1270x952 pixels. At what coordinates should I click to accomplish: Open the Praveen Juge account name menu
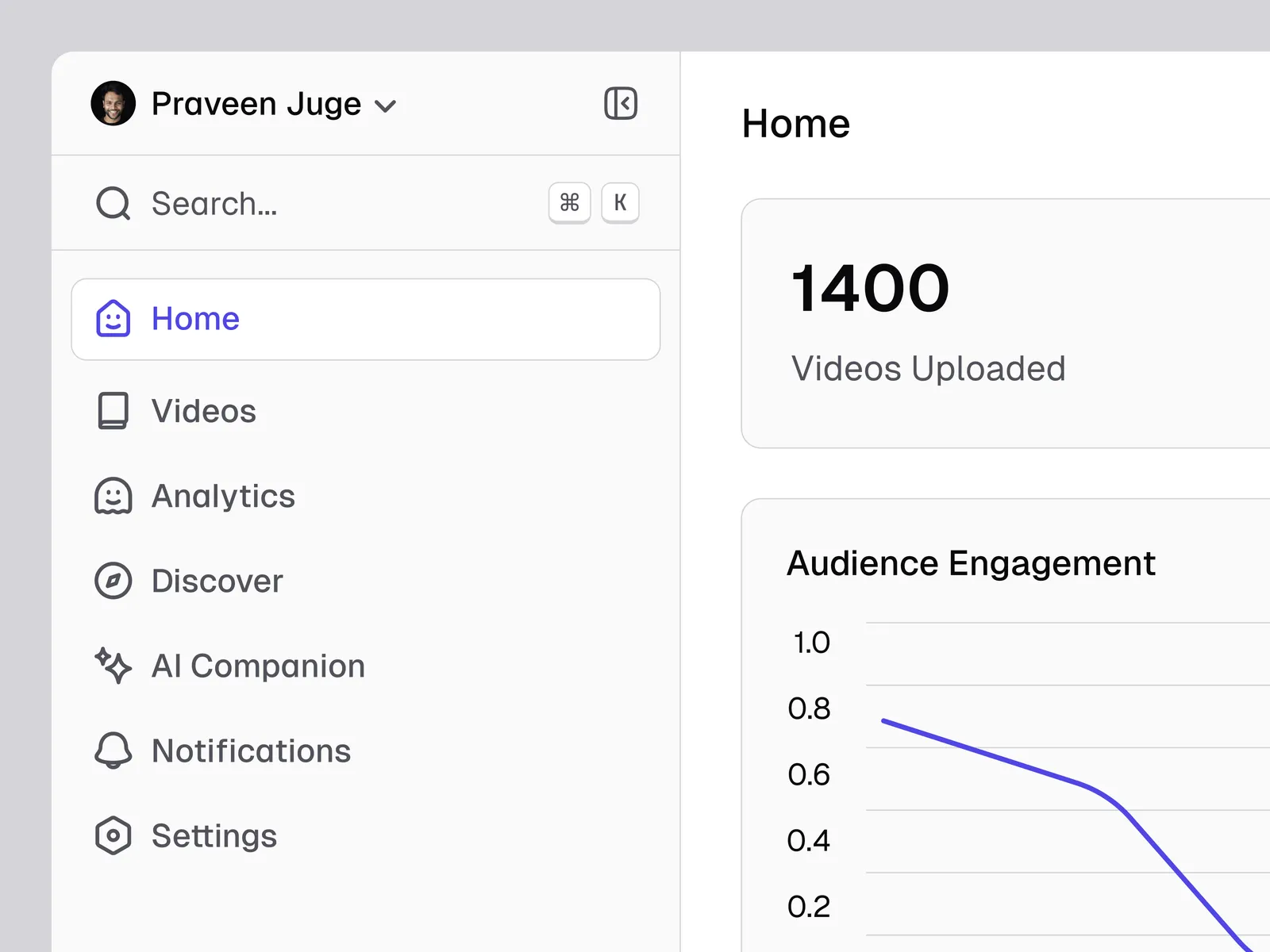[256, 104]
